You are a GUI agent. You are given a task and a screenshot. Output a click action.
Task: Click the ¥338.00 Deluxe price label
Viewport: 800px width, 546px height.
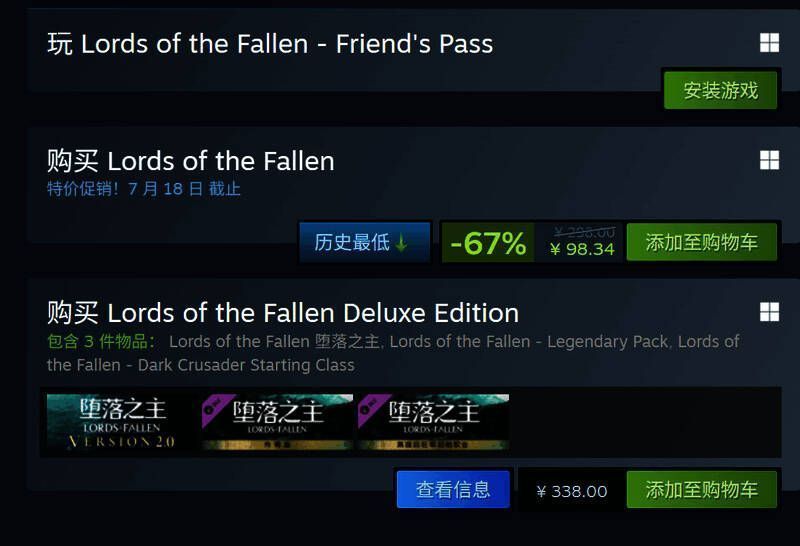572,491
